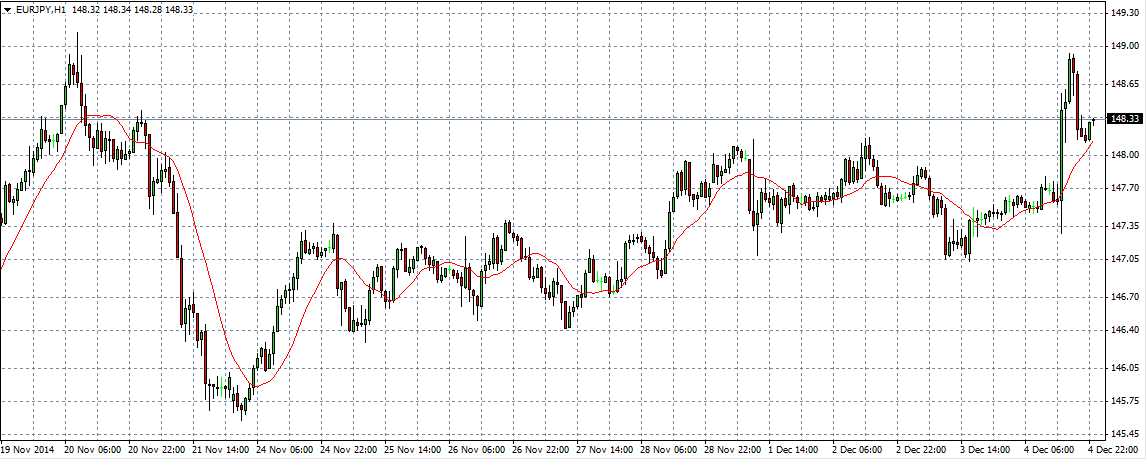Click the 24 Nov 06:00 time label

click(x=283, y=449)
